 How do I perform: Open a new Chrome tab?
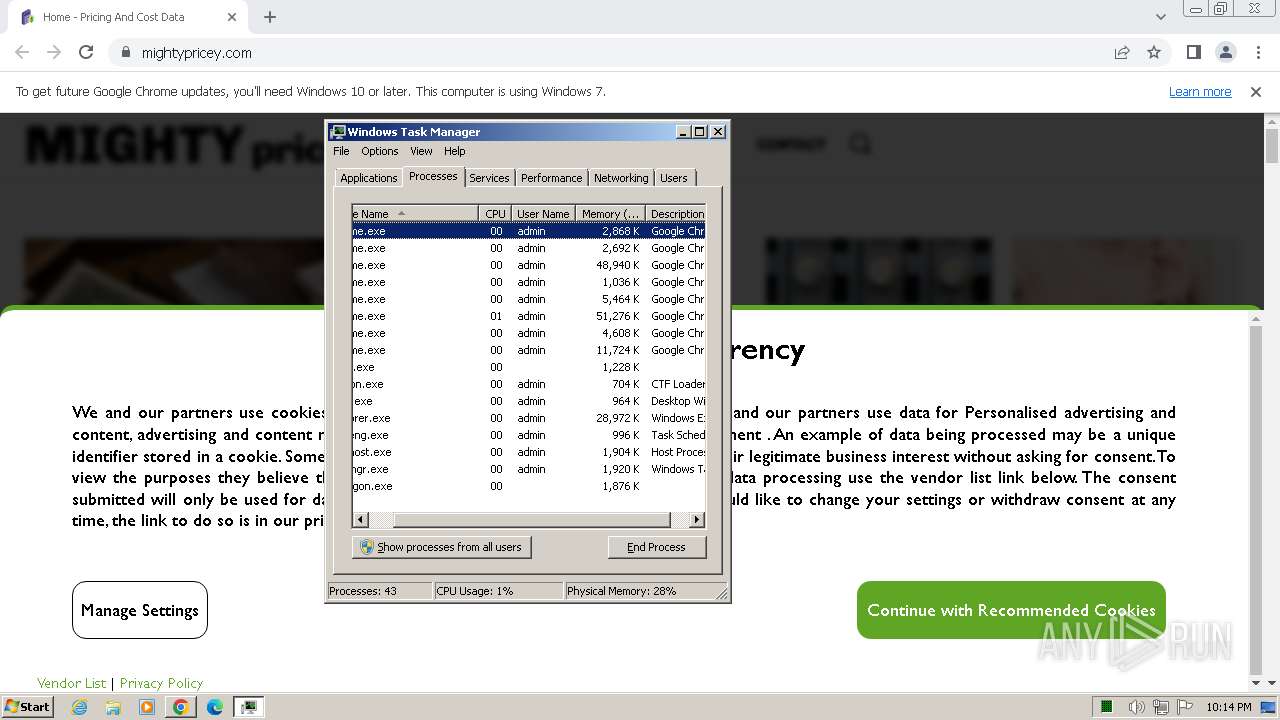270,17
